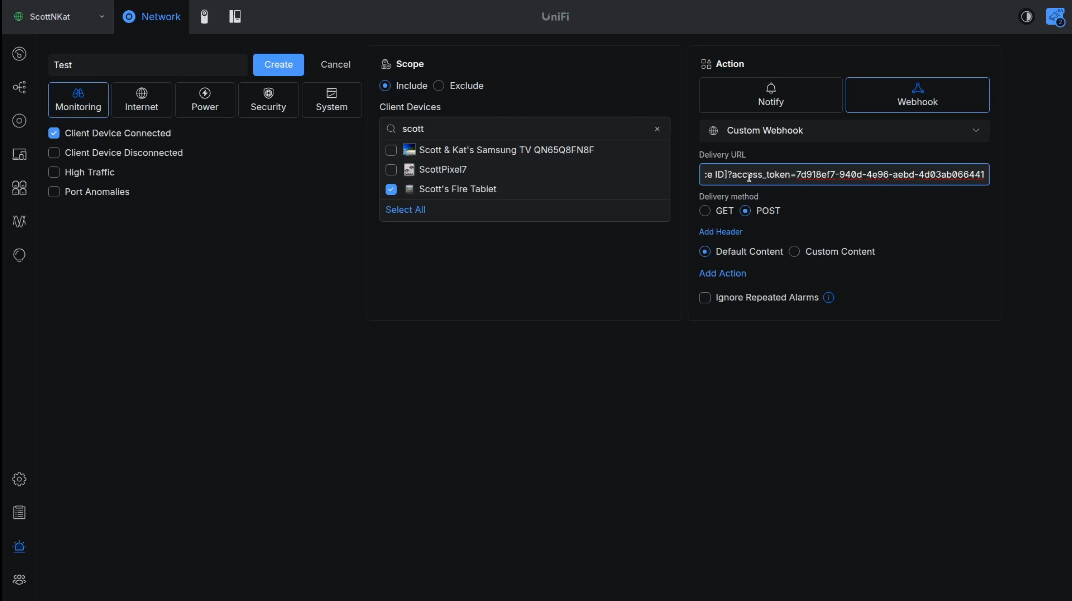
Task: Clear the client device search with X
Action: 657,129
